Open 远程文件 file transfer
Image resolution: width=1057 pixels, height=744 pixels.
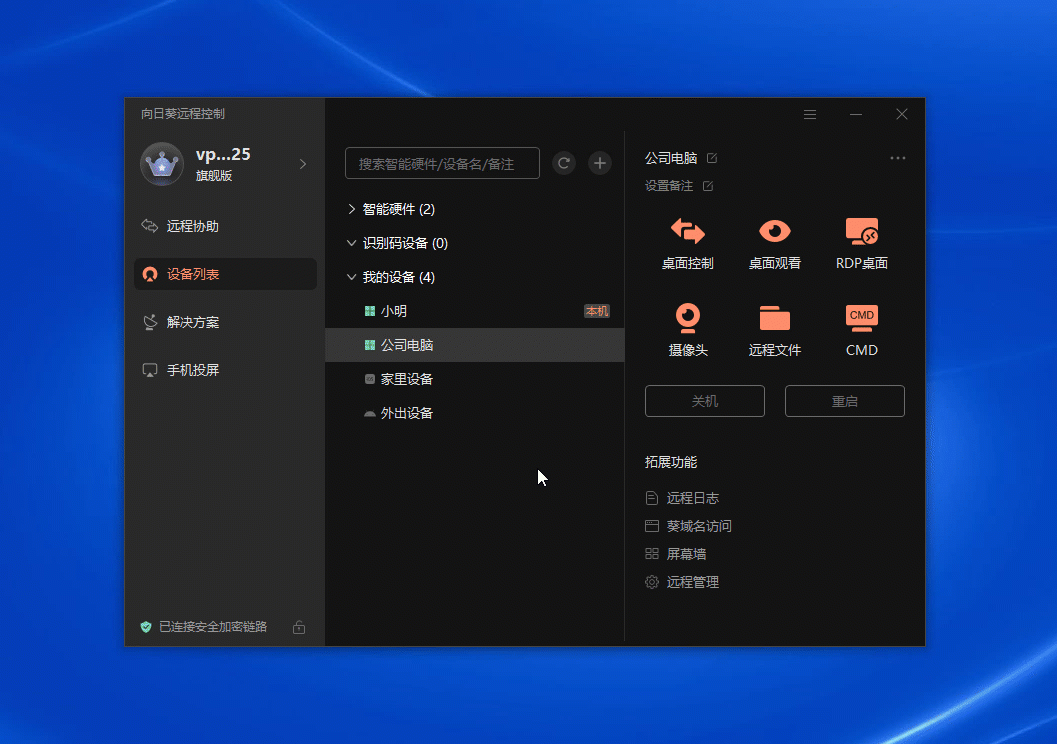(774, 330)
